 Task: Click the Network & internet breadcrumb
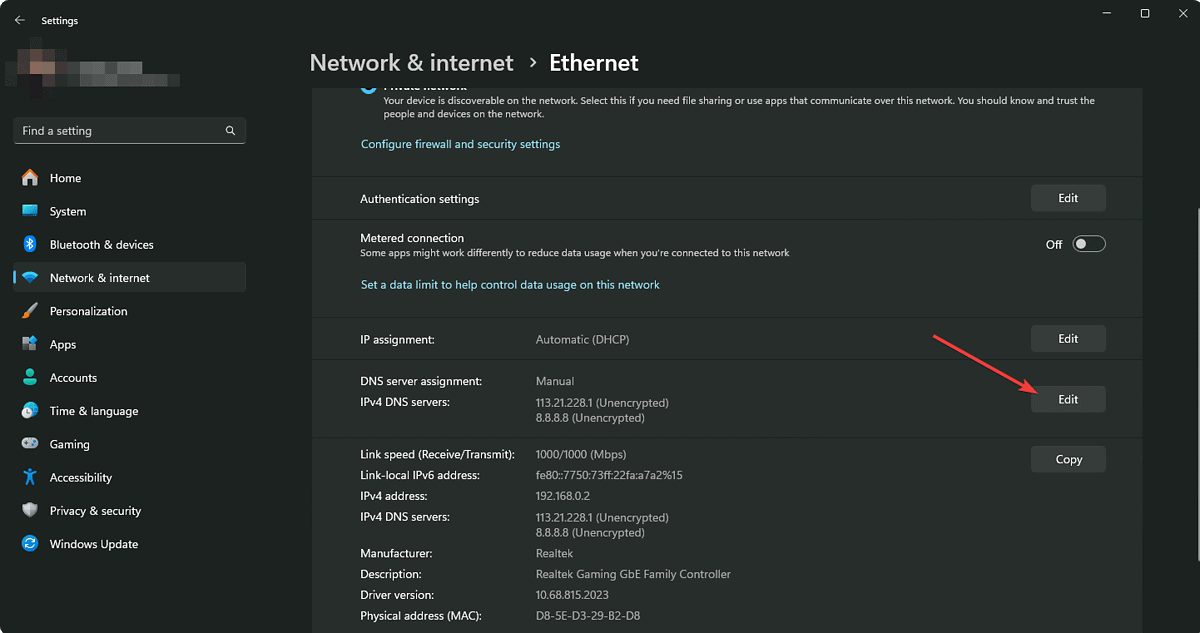pyautogui.click(x=412, y=63)
